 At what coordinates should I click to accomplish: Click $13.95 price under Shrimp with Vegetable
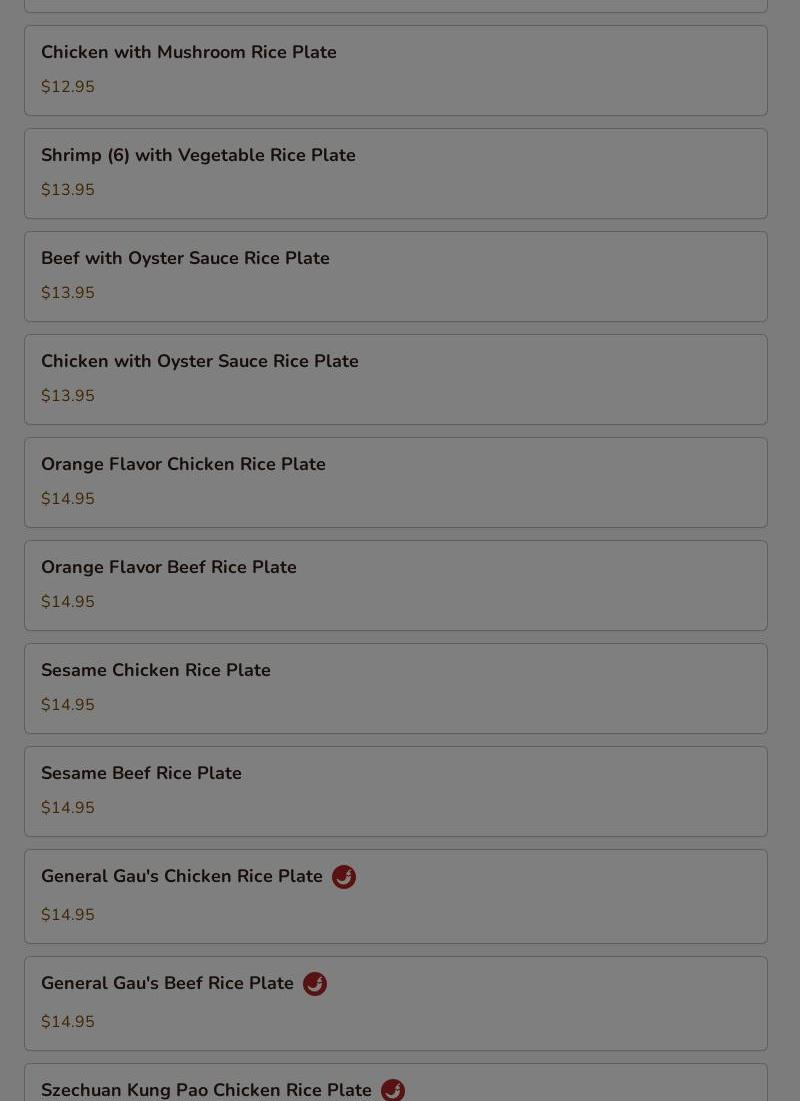pos(67,190)
